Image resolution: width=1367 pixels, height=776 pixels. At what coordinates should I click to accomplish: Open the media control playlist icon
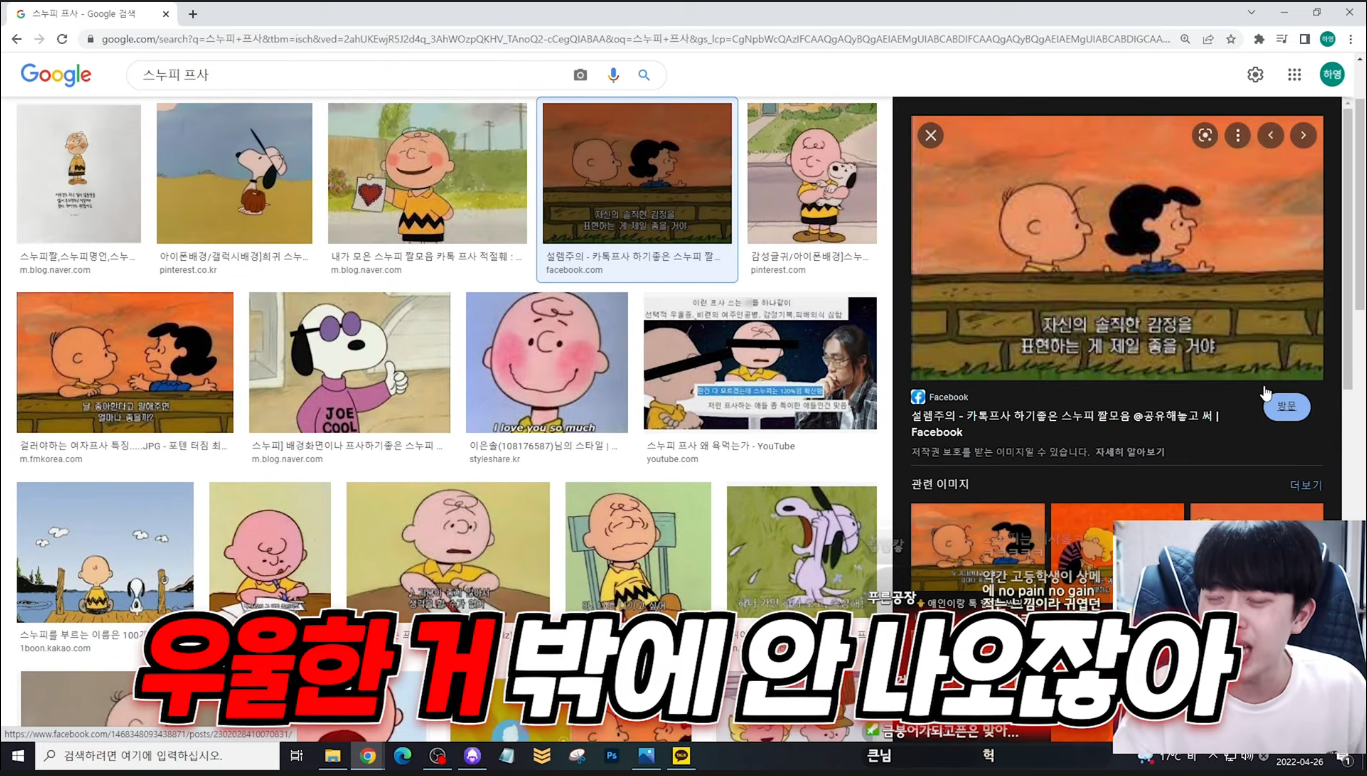click(x=1282, y=39)
